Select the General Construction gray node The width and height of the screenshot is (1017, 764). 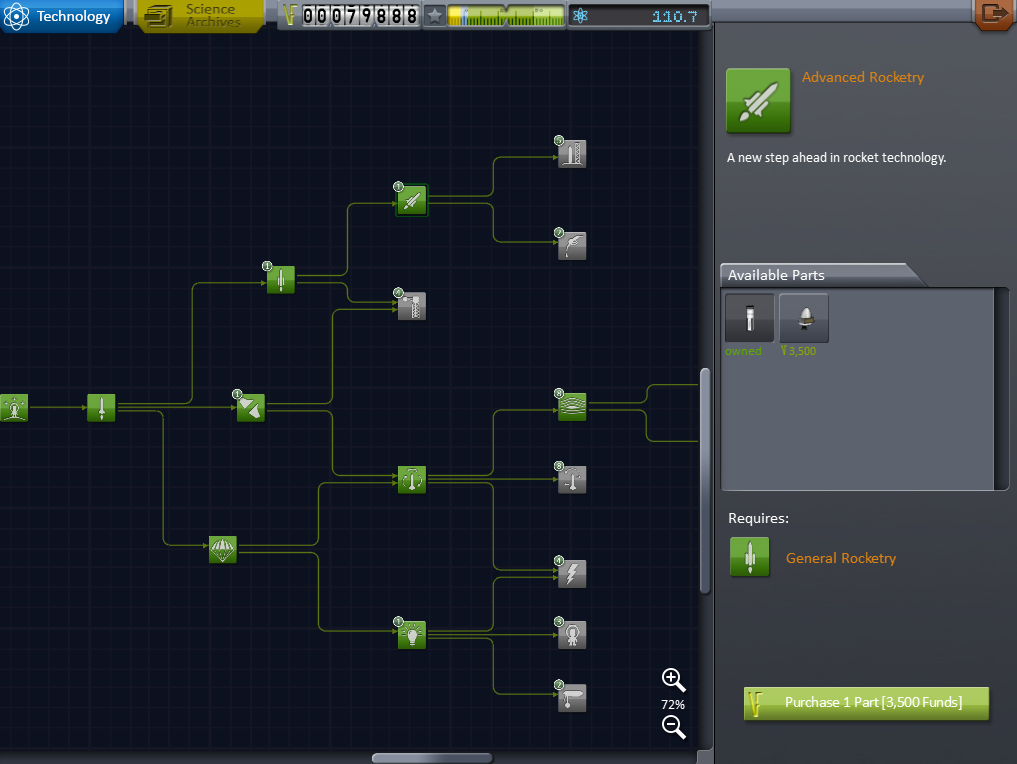pos(412,306)
